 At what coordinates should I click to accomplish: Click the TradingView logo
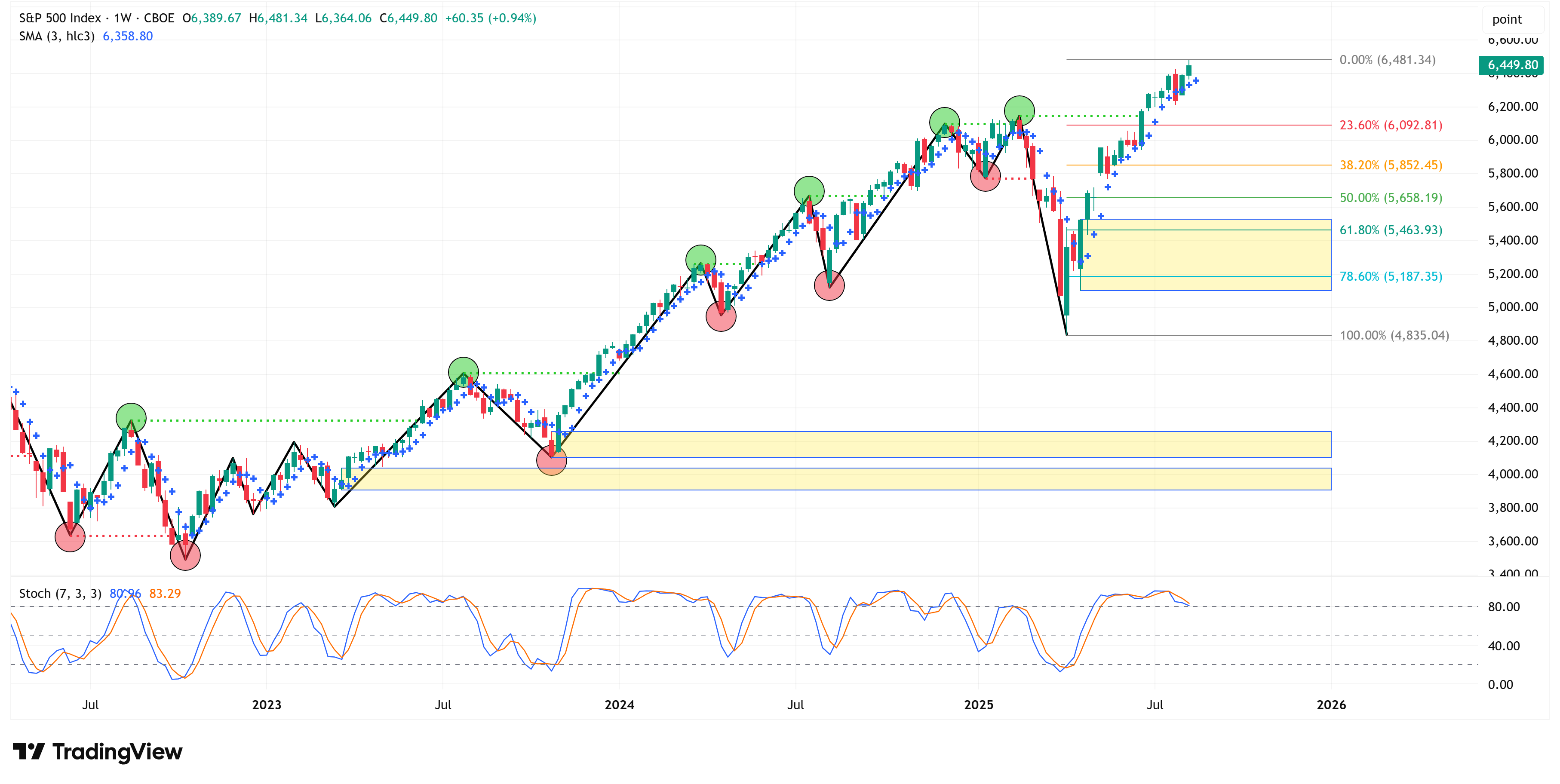point(97,751)
